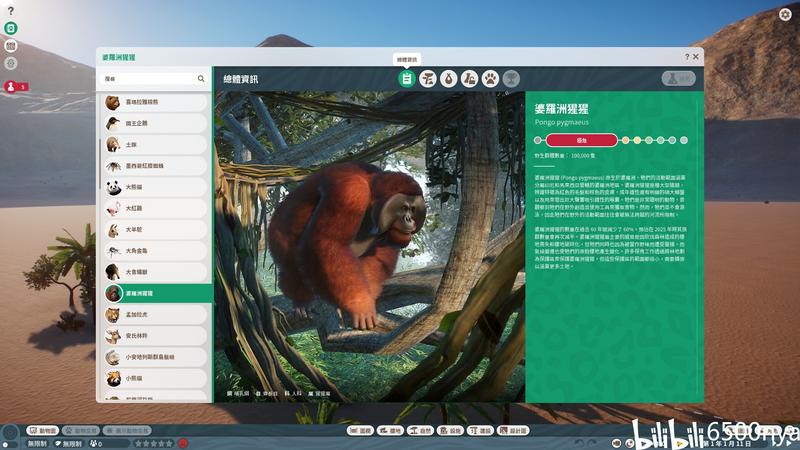Click the redo arrow in bottom bar

592,443
